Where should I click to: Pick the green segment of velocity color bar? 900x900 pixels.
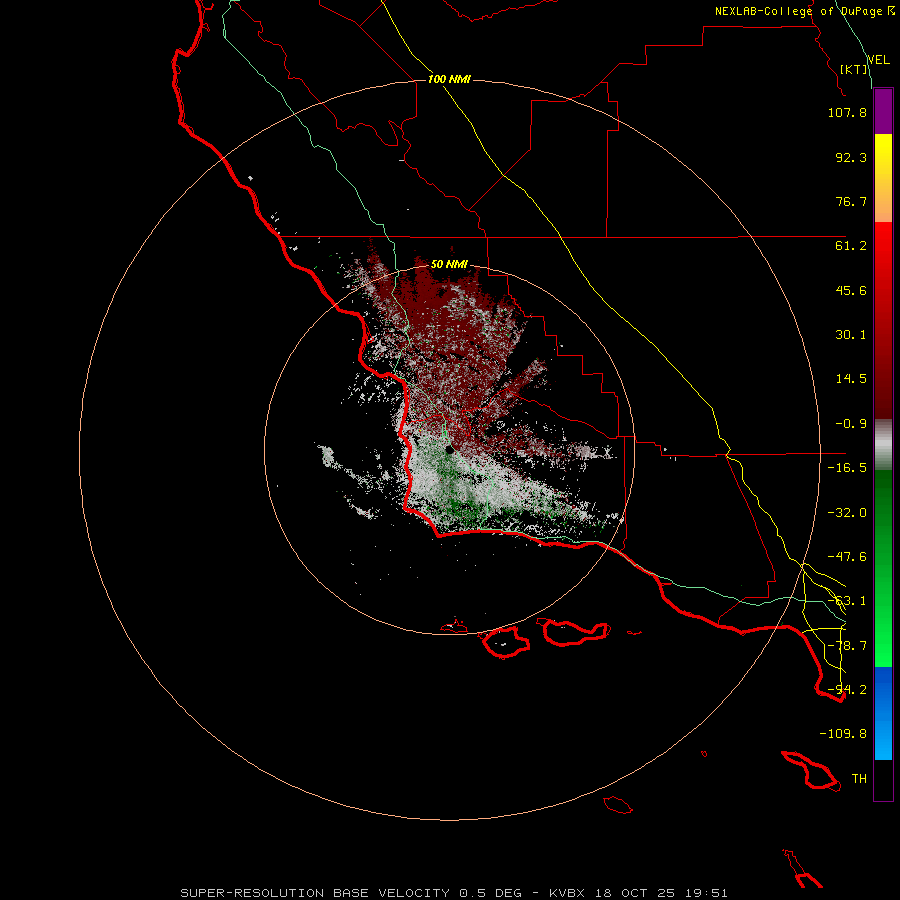point(883,568)
